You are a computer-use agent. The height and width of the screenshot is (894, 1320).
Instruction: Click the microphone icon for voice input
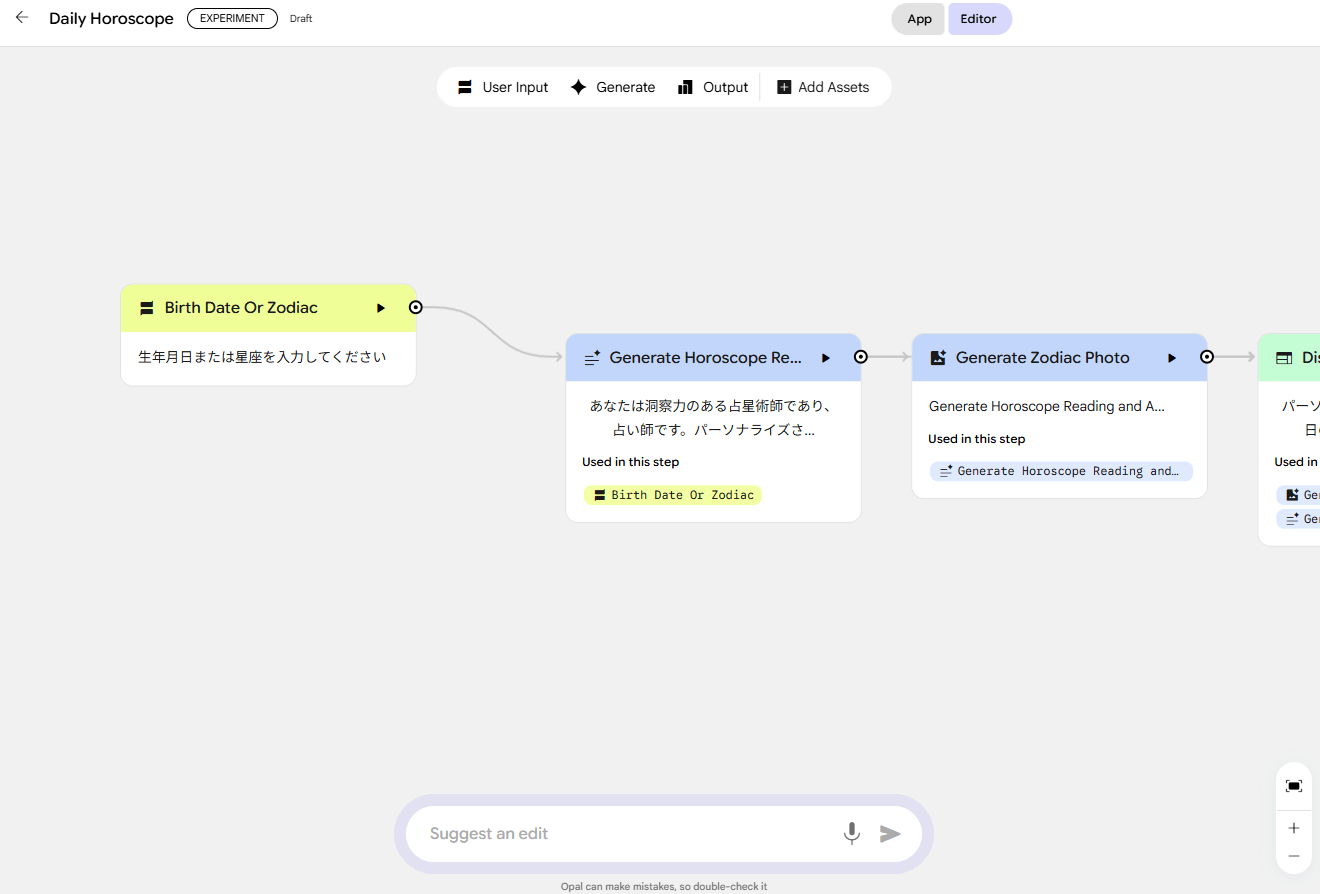851,833
